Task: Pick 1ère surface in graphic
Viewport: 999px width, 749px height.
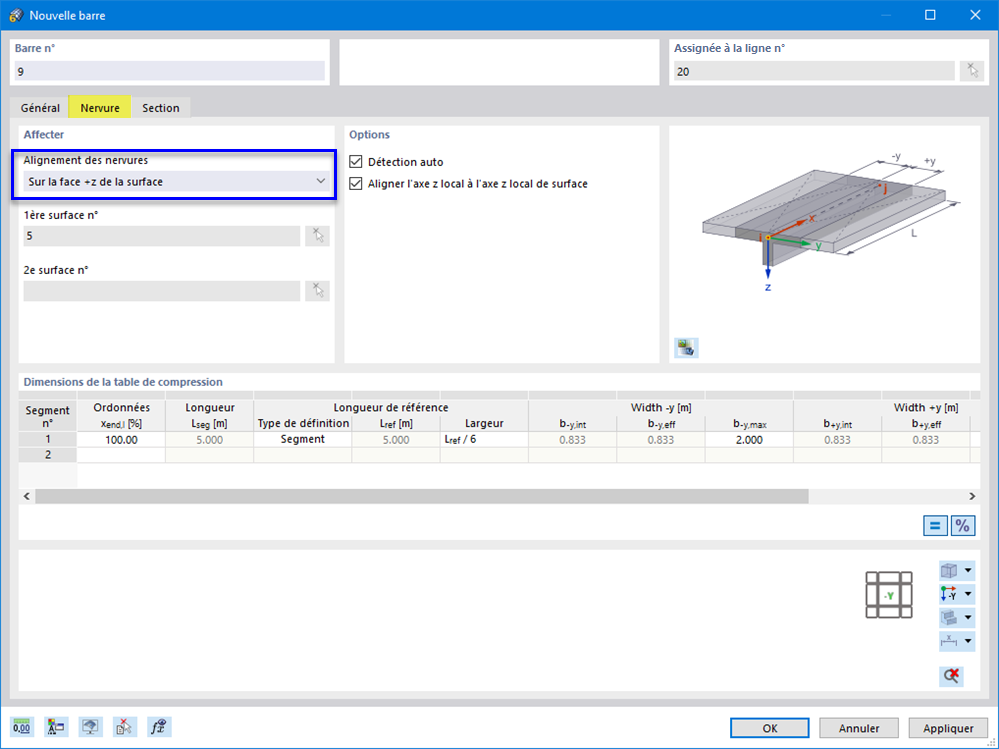Action: coord(317,236)
